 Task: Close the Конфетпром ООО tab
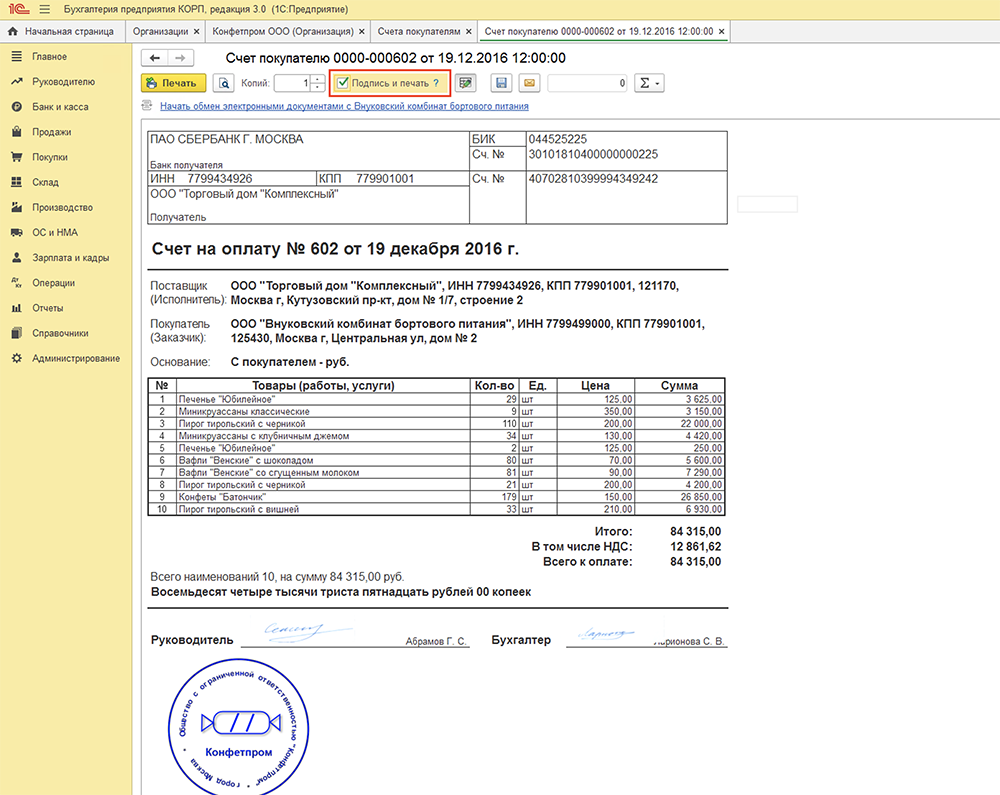[x=362, y=31]
